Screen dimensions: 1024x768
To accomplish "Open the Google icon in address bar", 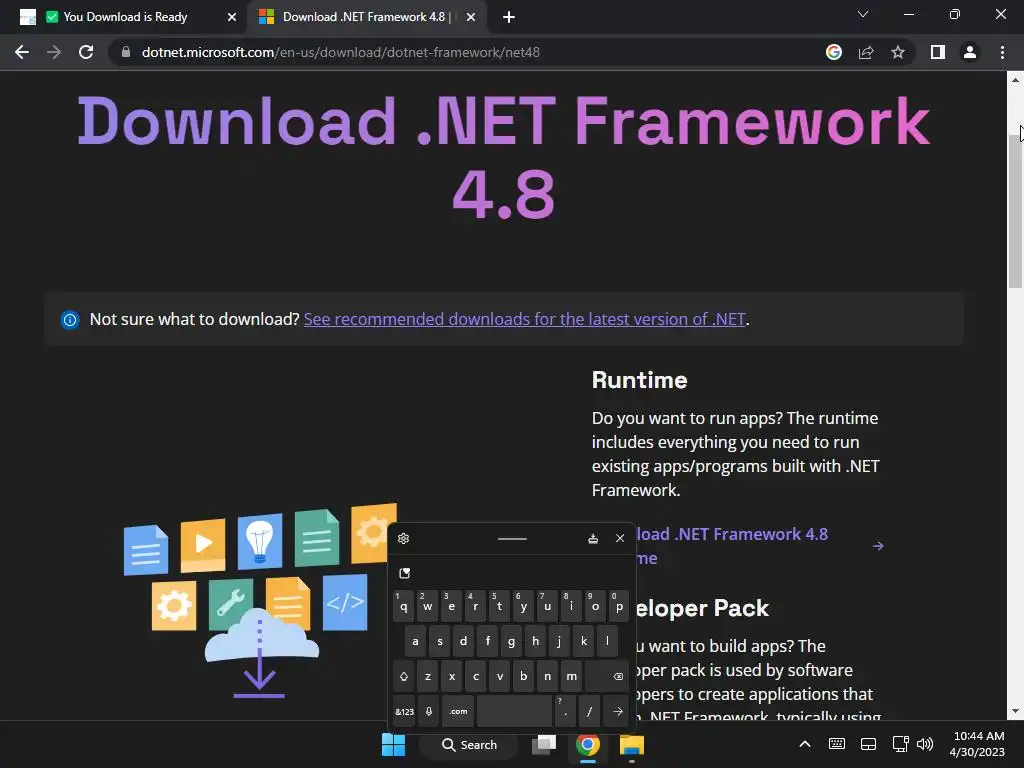I will (834, 52).
